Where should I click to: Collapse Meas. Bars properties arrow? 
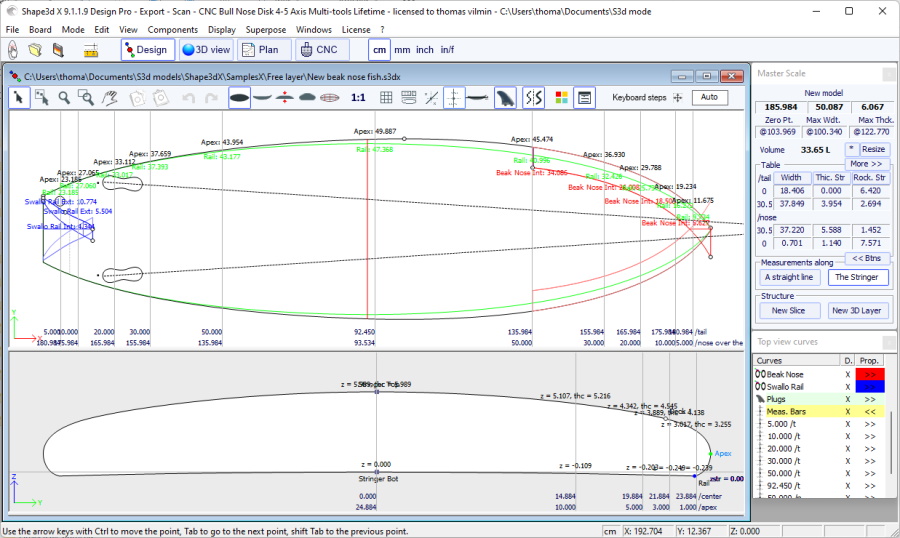870,410
